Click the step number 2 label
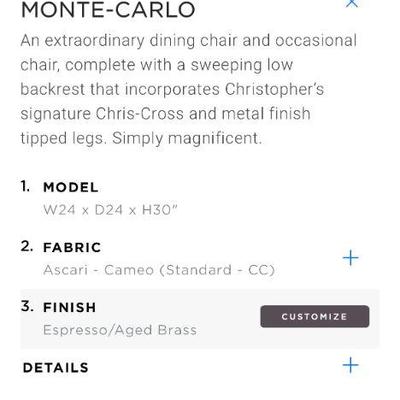This screenshot has height=400, width=400. pyautogui.click(x=27, y=246)
